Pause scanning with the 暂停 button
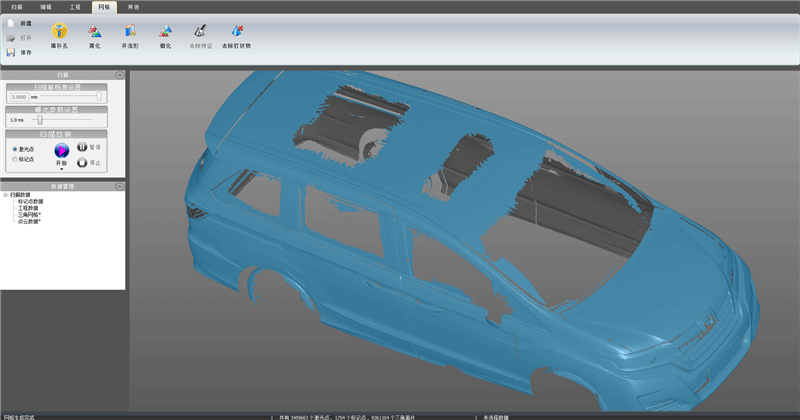Image resolution: width=800 pixels, height=420 pixels. (82, 145)
